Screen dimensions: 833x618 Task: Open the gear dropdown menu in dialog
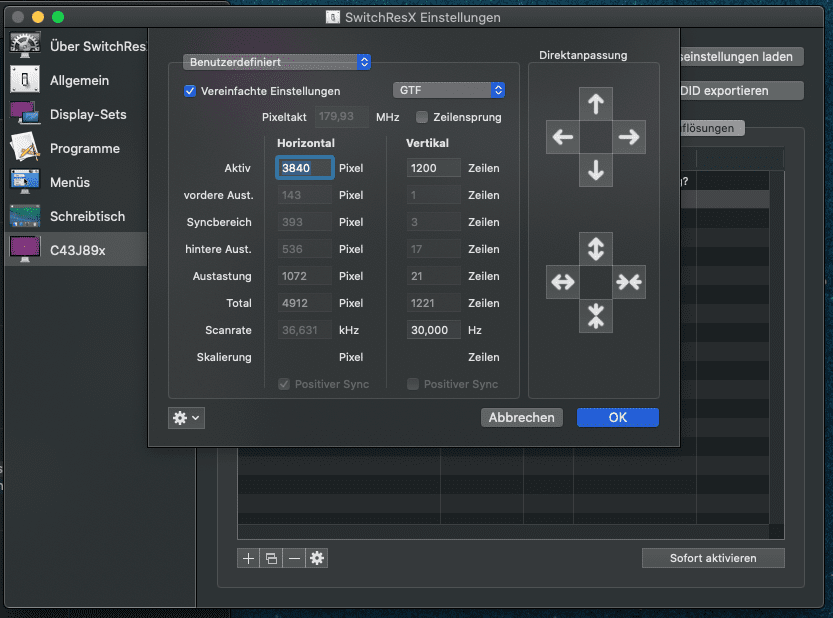click(186, 418)
